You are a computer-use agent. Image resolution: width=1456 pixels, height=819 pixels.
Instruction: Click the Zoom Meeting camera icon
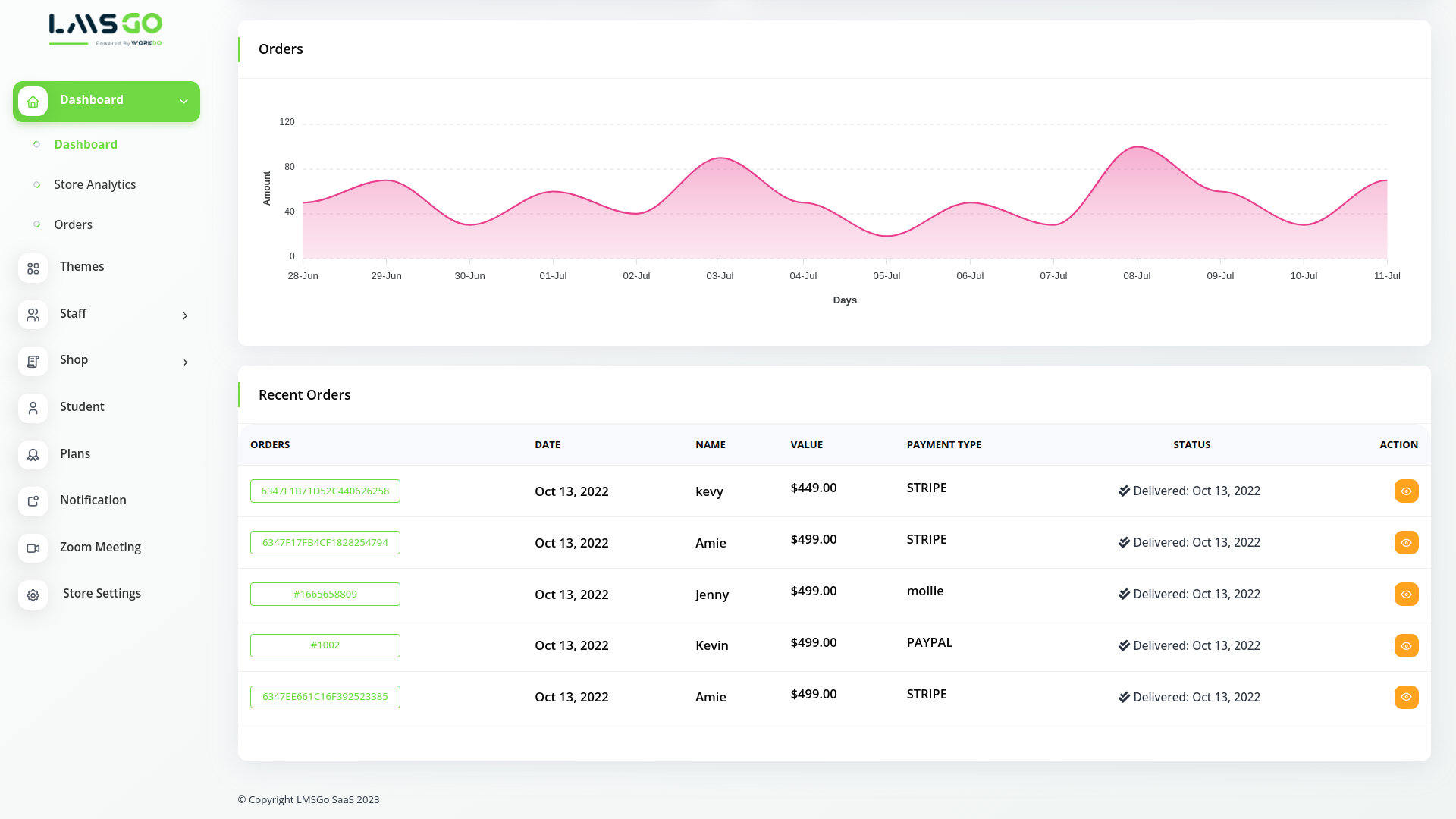click(33, 548)
